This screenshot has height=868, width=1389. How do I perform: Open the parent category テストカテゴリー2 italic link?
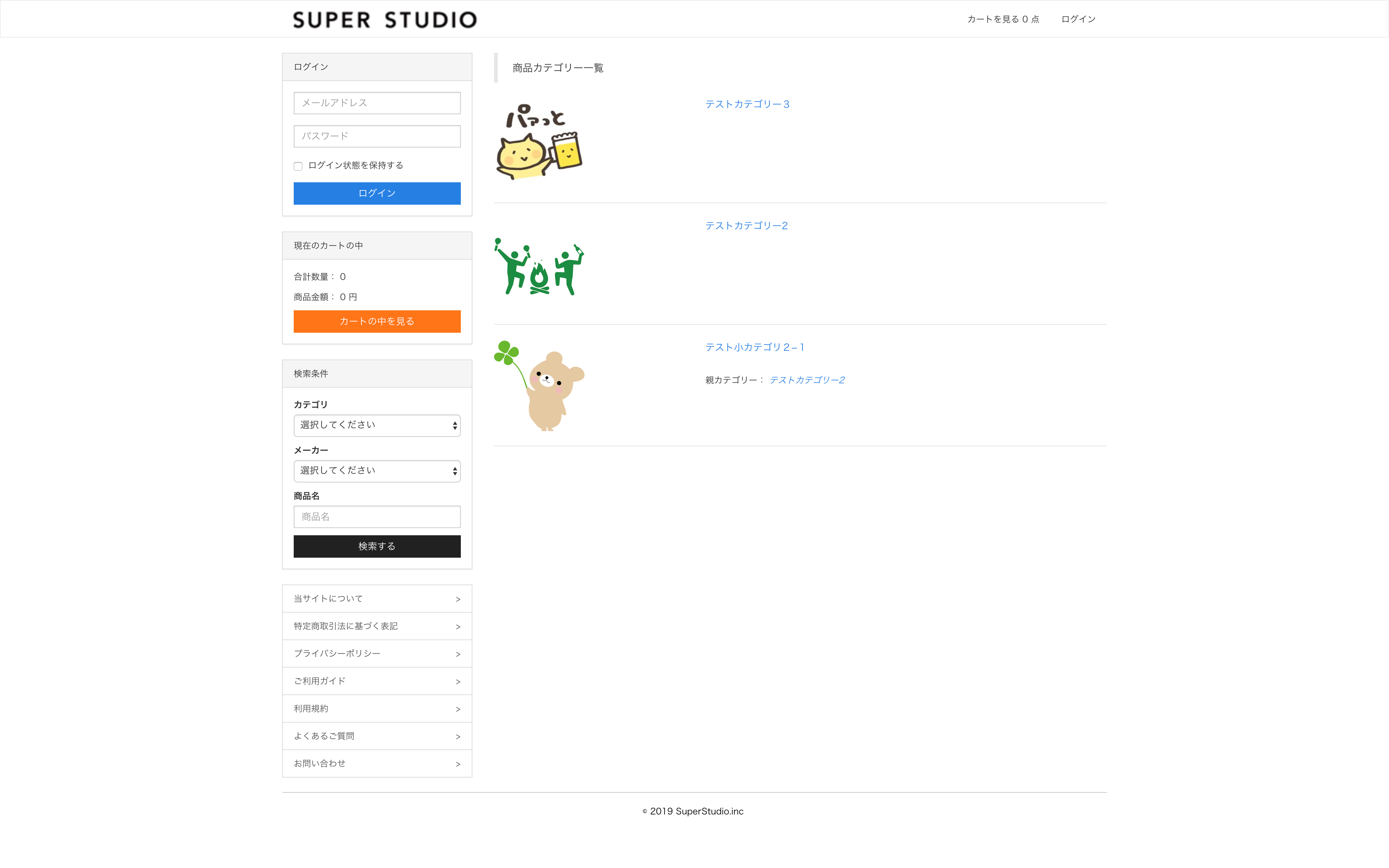click(x=807, y=380)
